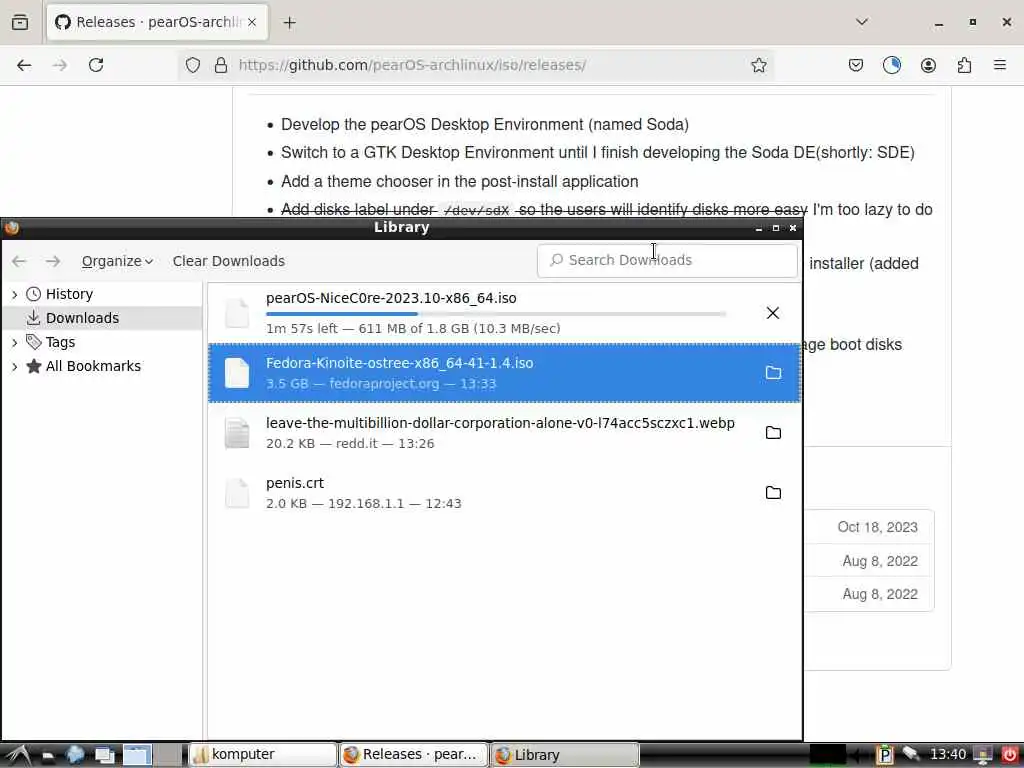The image size is (1024, 768).
Task: Click the site security padlock icon
Action: [221, 65]
